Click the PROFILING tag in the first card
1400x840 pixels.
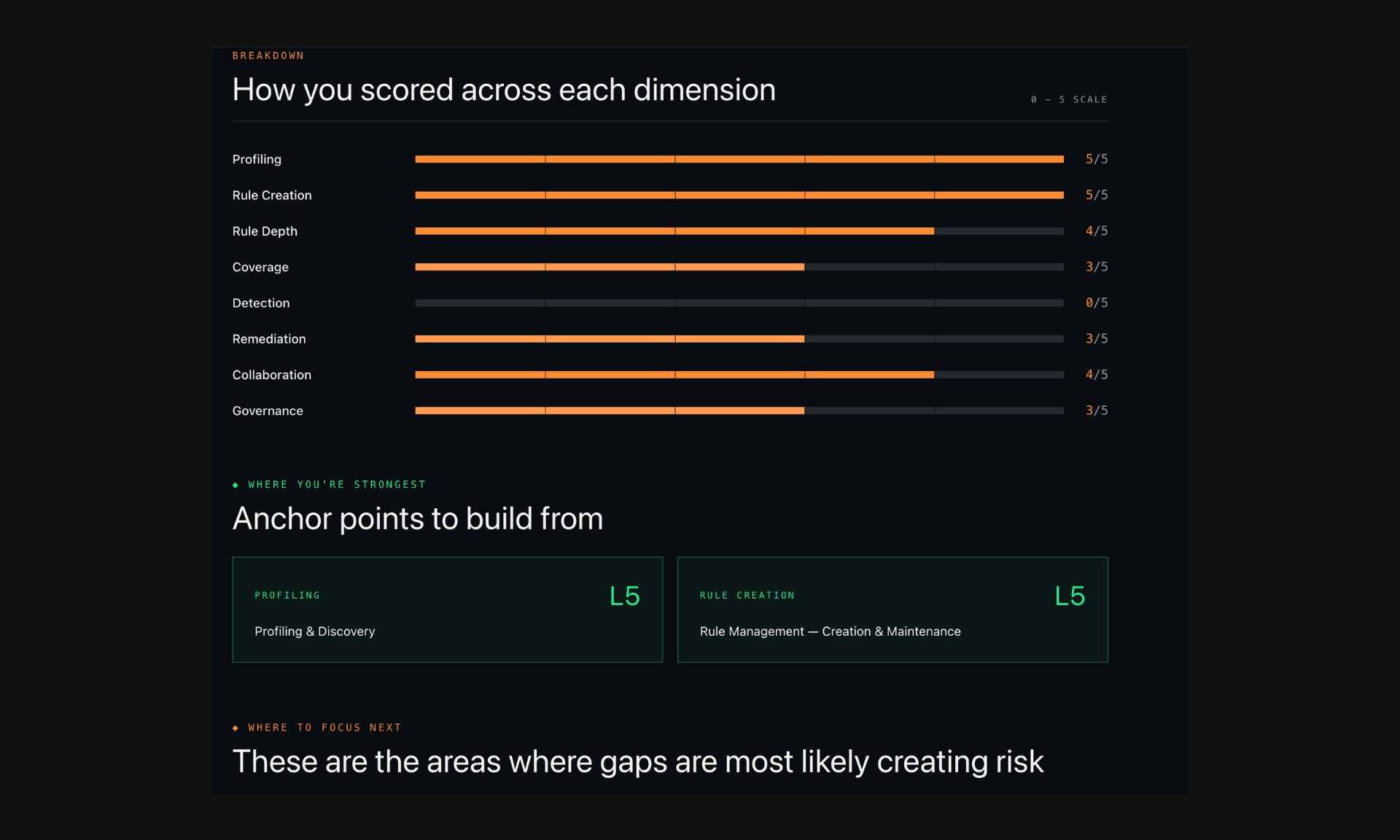tap(287, 596)
